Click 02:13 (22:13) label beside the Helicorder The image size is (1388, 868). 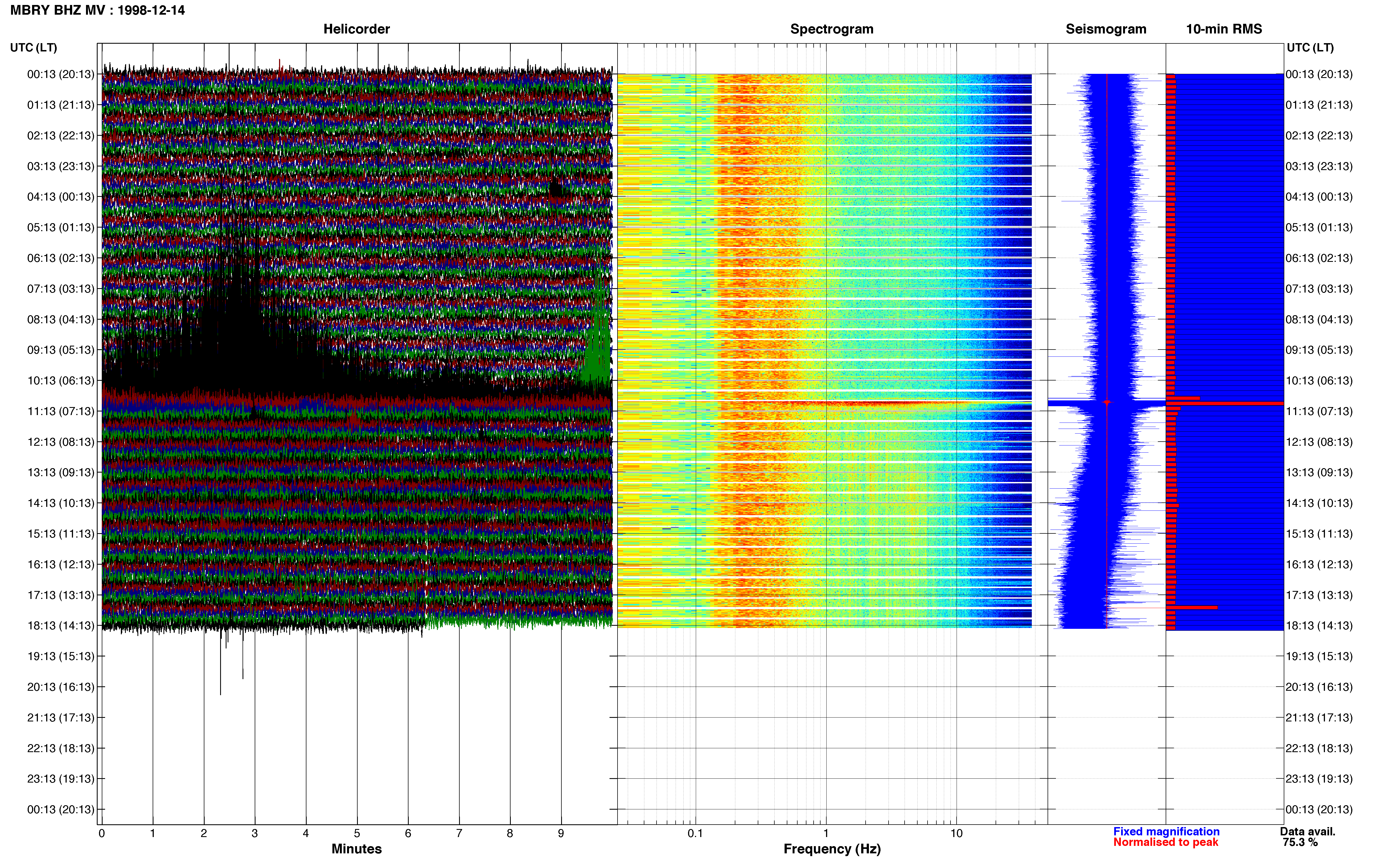pyautogui.click(x=61, y=135)
